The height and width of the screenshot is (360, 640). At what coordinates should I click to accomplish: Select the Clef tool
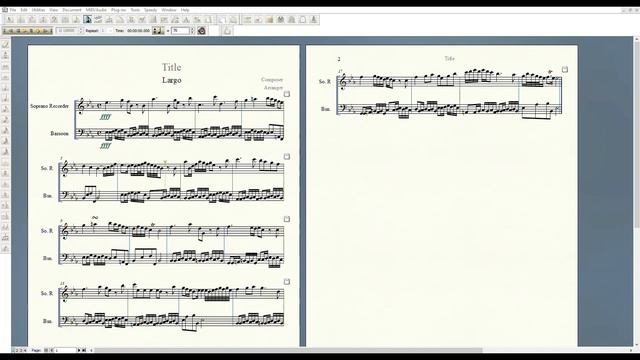(x=54, y=19)
